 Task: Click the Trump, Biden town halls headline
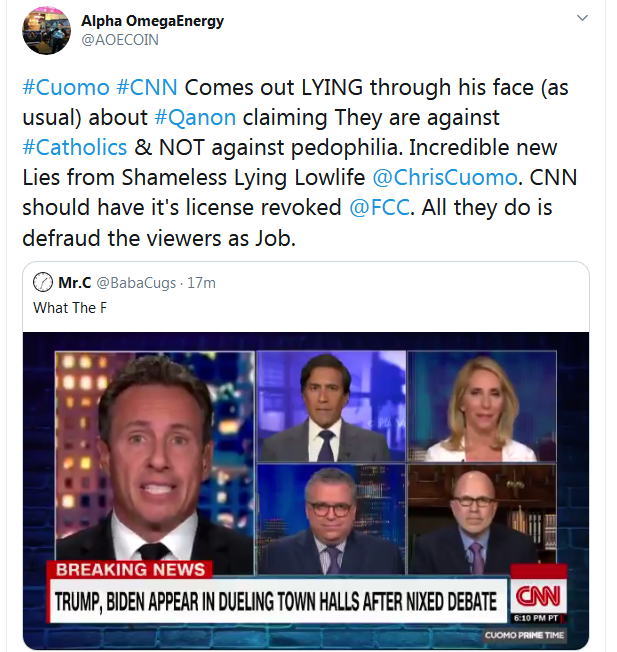coord(276,601)
